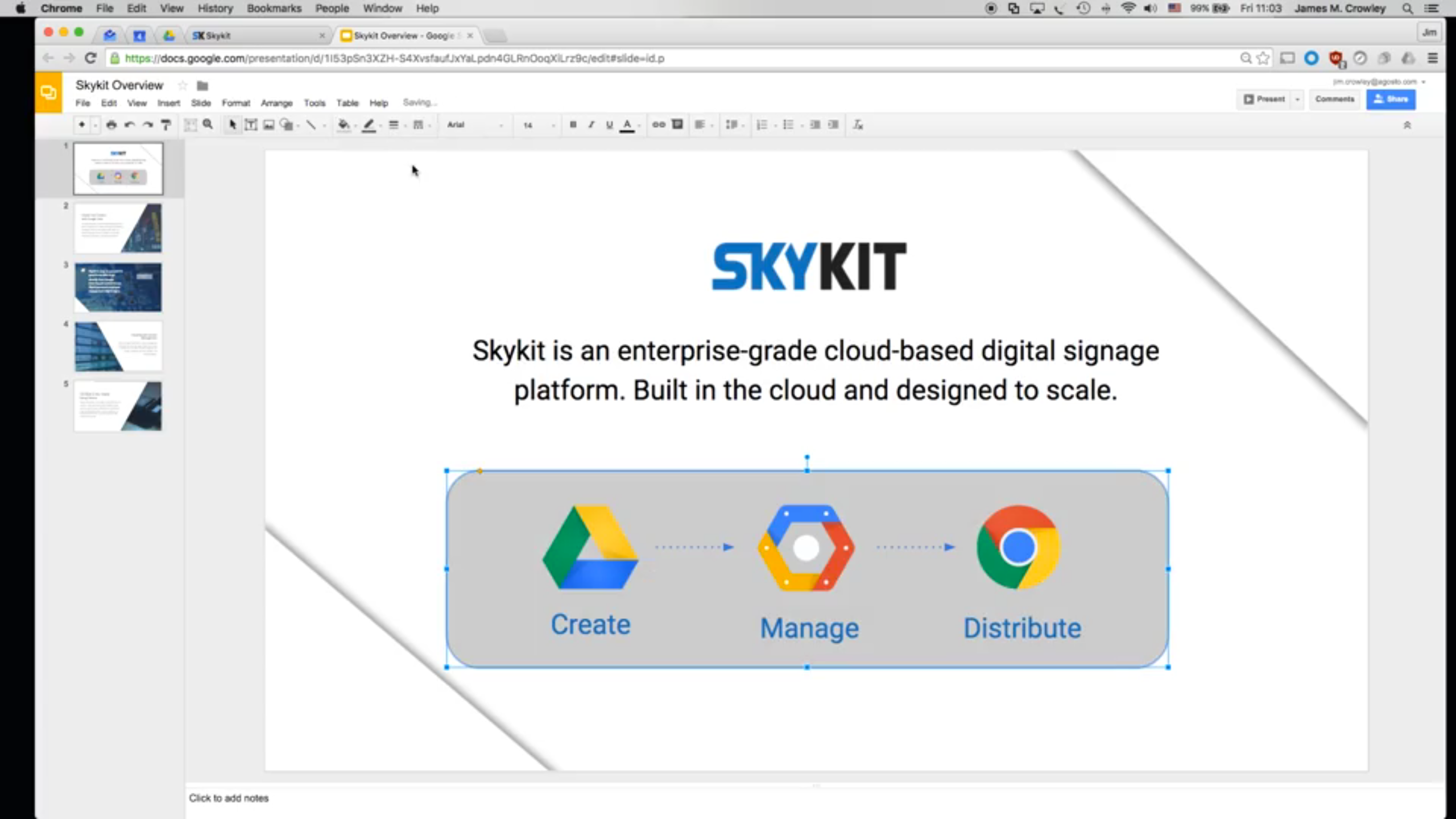Open the new slide layout dropdown arrow

(x=96, y=125)
